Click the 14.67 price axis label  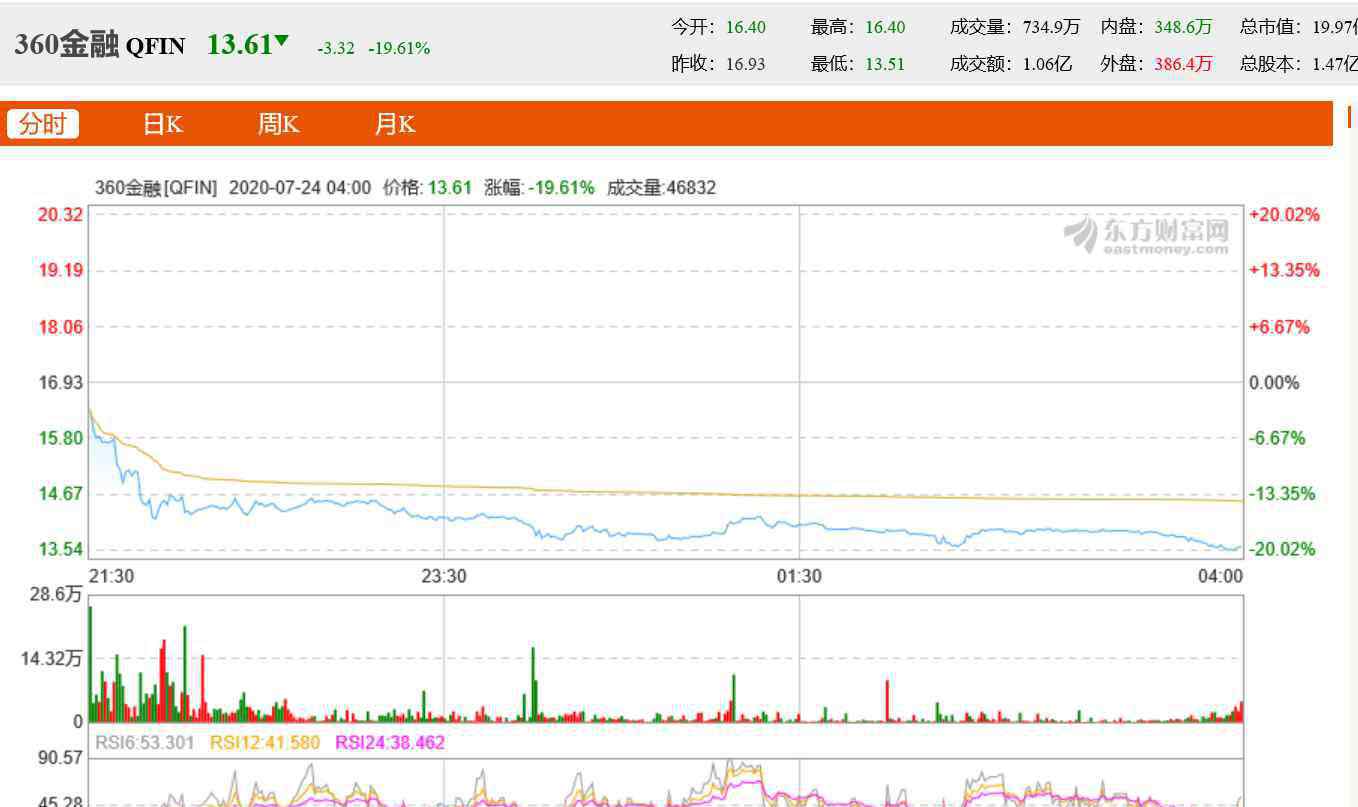coord(60,493)
